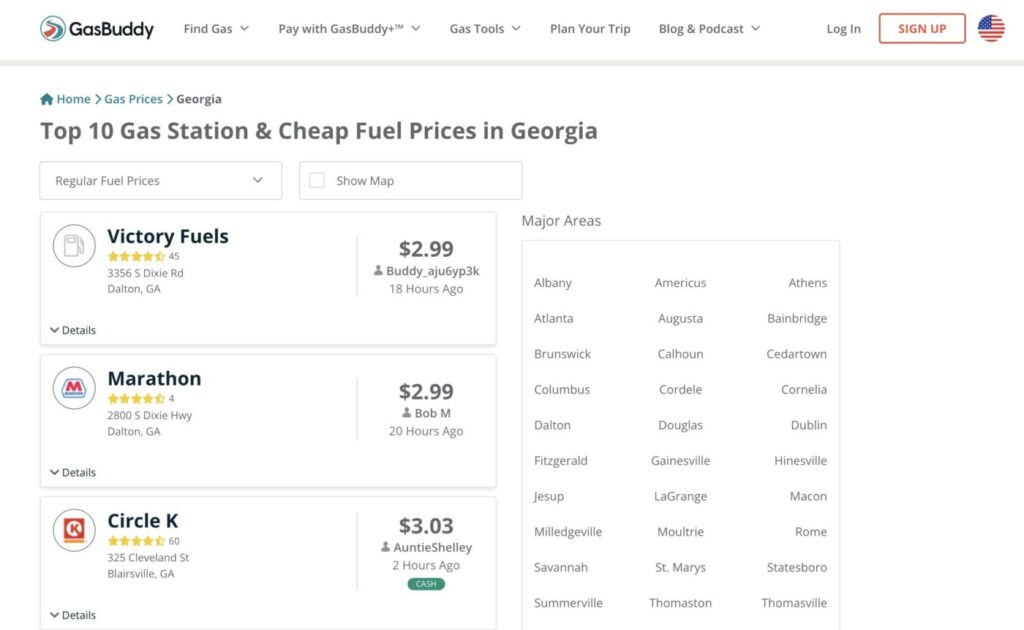The width and height of the screenshot is (1024, 630).
Task: Go to Plan Your Trip
Action: tap(590, 29)
